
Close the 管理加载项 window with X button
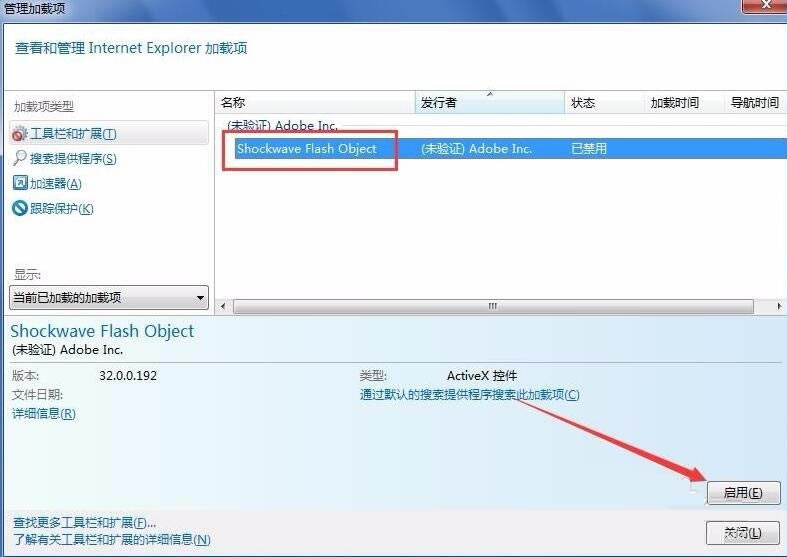[x=764, y=6]
